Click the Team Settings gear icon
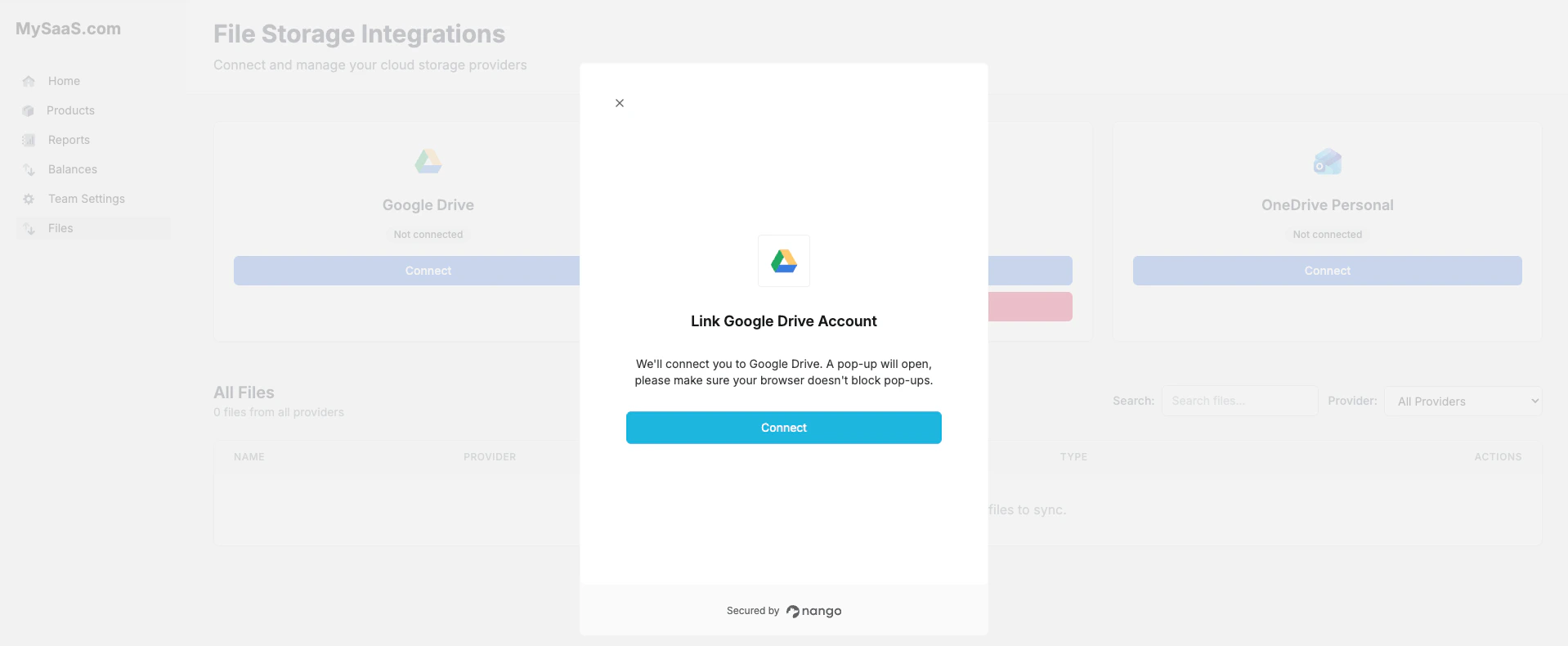Image resolution: width=1568 pixels, height=646 pixels. click(x=29, y=199)
